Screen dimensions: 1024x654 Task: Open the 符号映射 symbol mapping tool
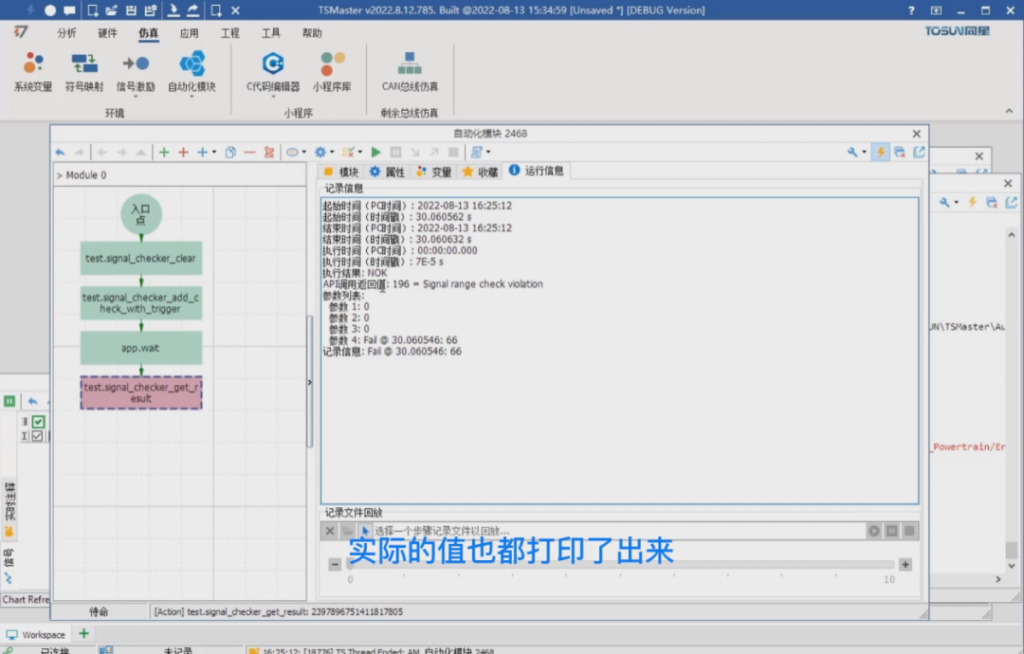point(84,72)
